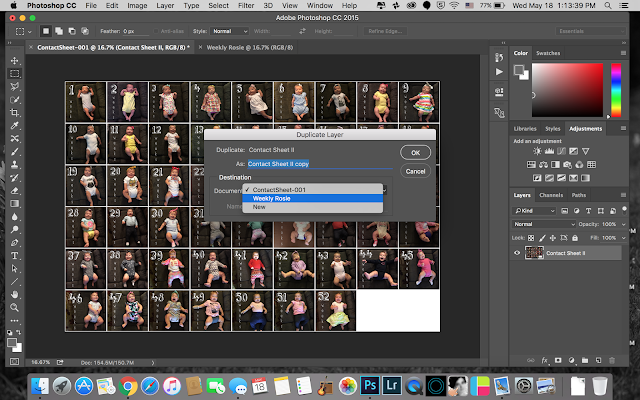Click the rainbow hue slider strip
640x400 pixels.
tap(616, 90)
